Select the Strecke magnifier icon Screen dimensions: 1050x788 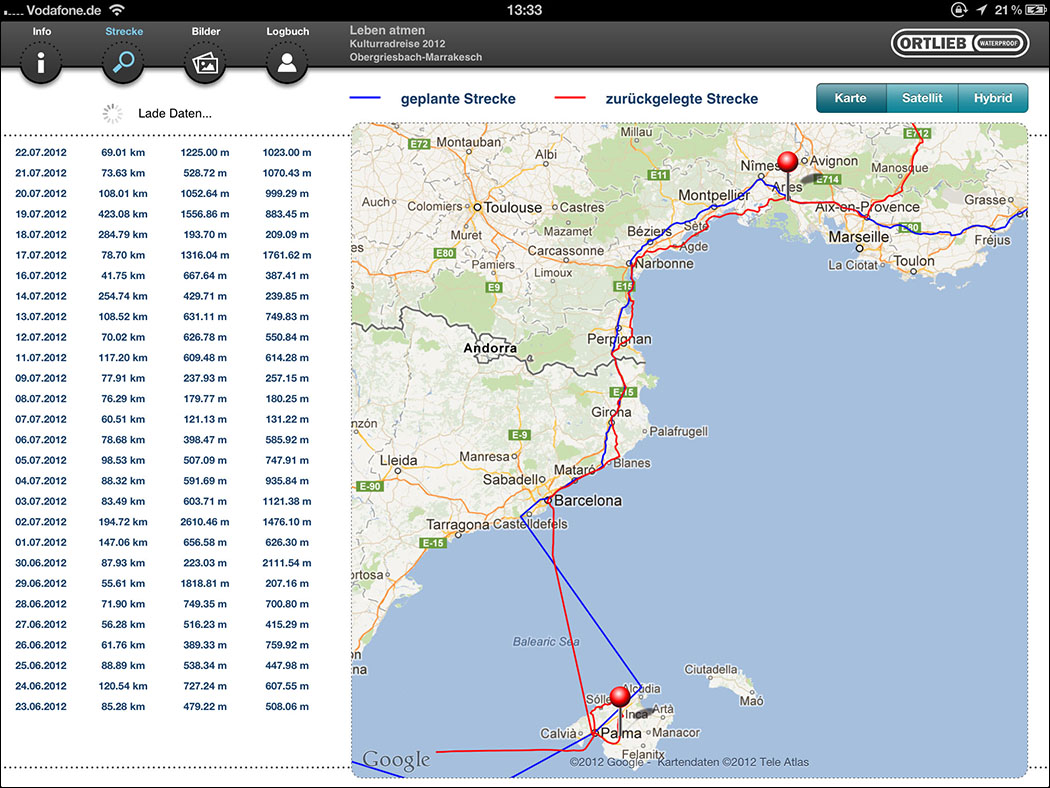(x=124, y=64)
